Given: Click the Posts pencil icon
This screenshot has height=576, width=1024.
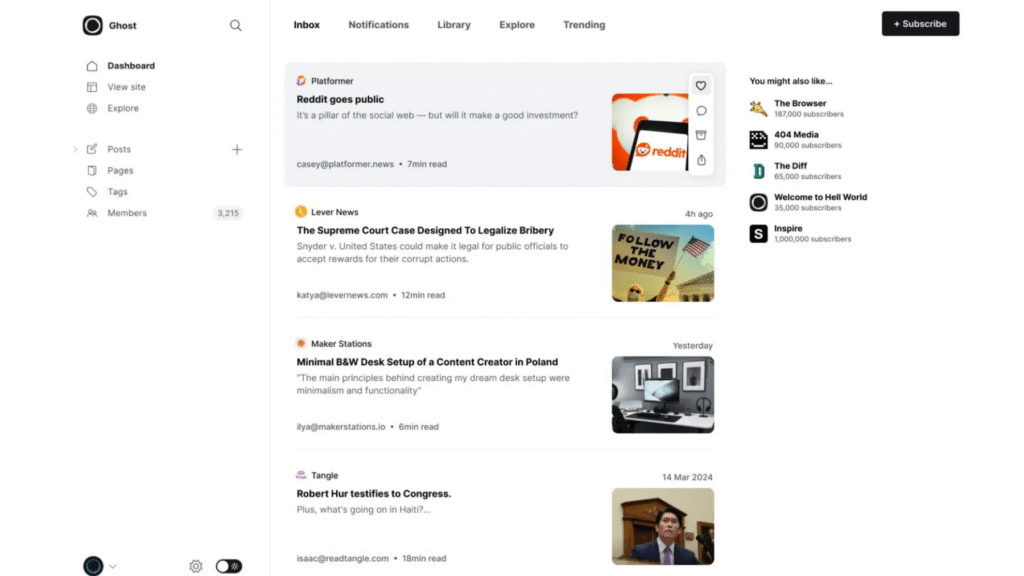Looking at the screenshot, I should tap(92, 150).
